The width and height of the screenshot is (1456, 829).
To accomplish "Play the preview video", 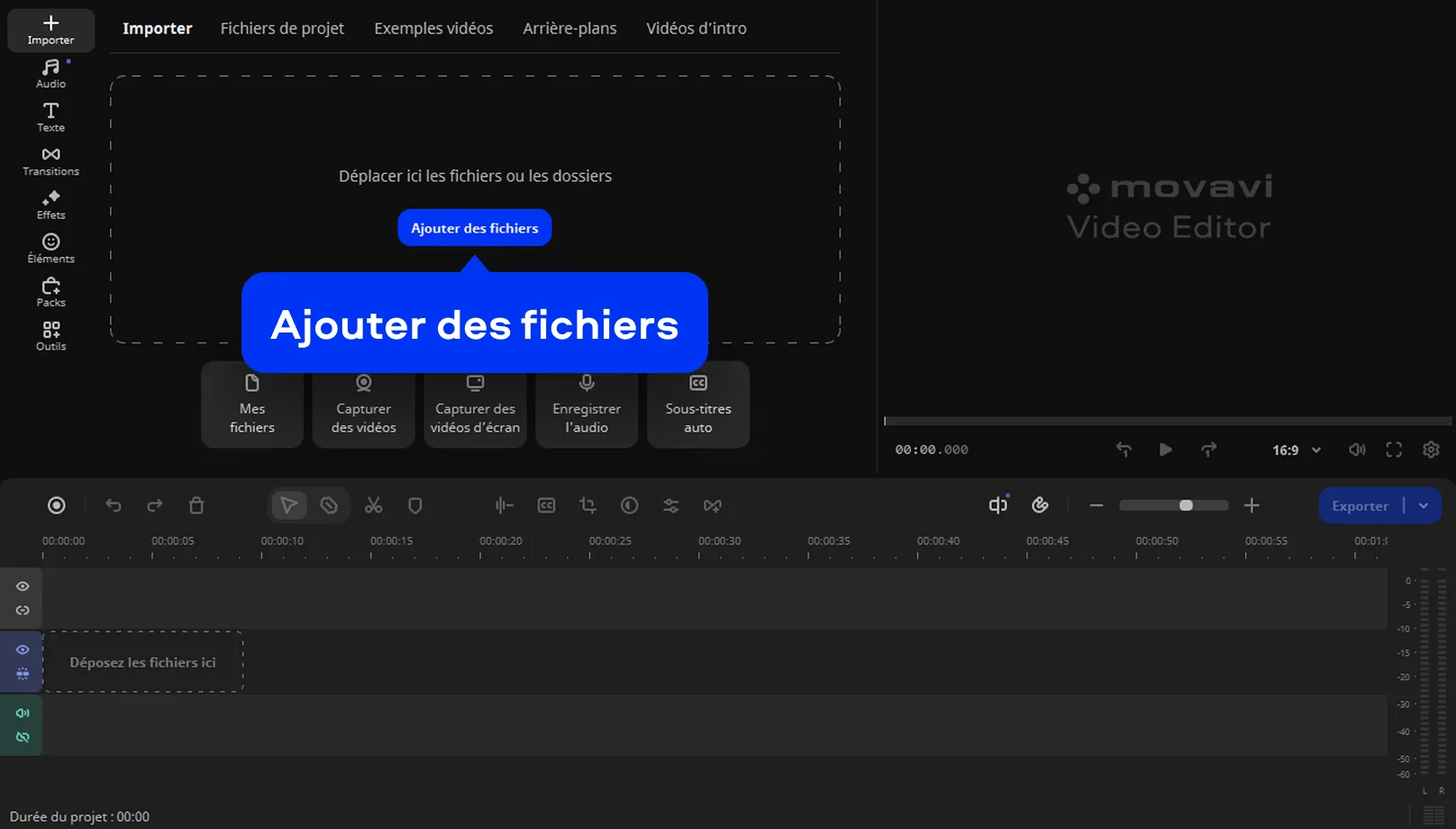I will (x=1165, y=450).
